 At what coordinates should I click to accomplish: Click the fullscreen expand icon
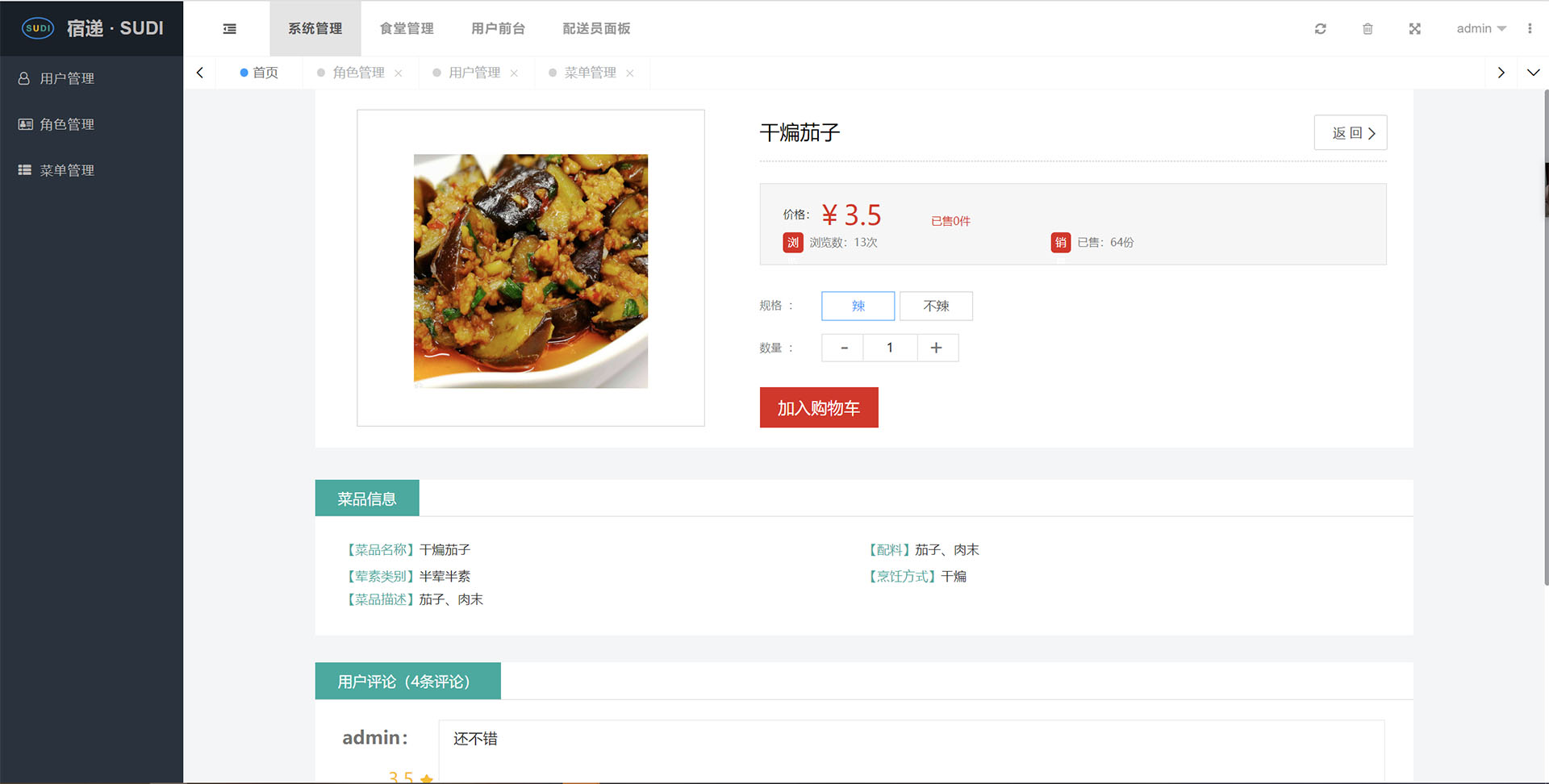[1415, 29]
